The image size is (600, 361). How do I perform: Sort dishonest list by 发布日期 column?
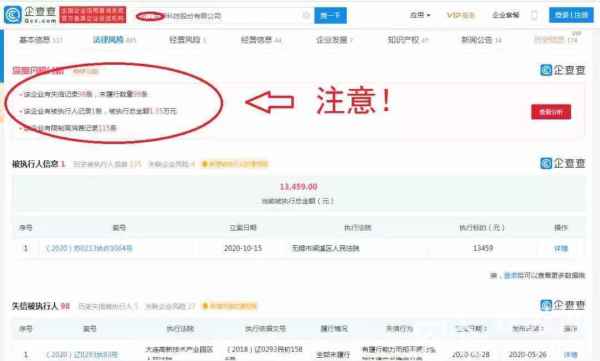[x=528, y=328]
